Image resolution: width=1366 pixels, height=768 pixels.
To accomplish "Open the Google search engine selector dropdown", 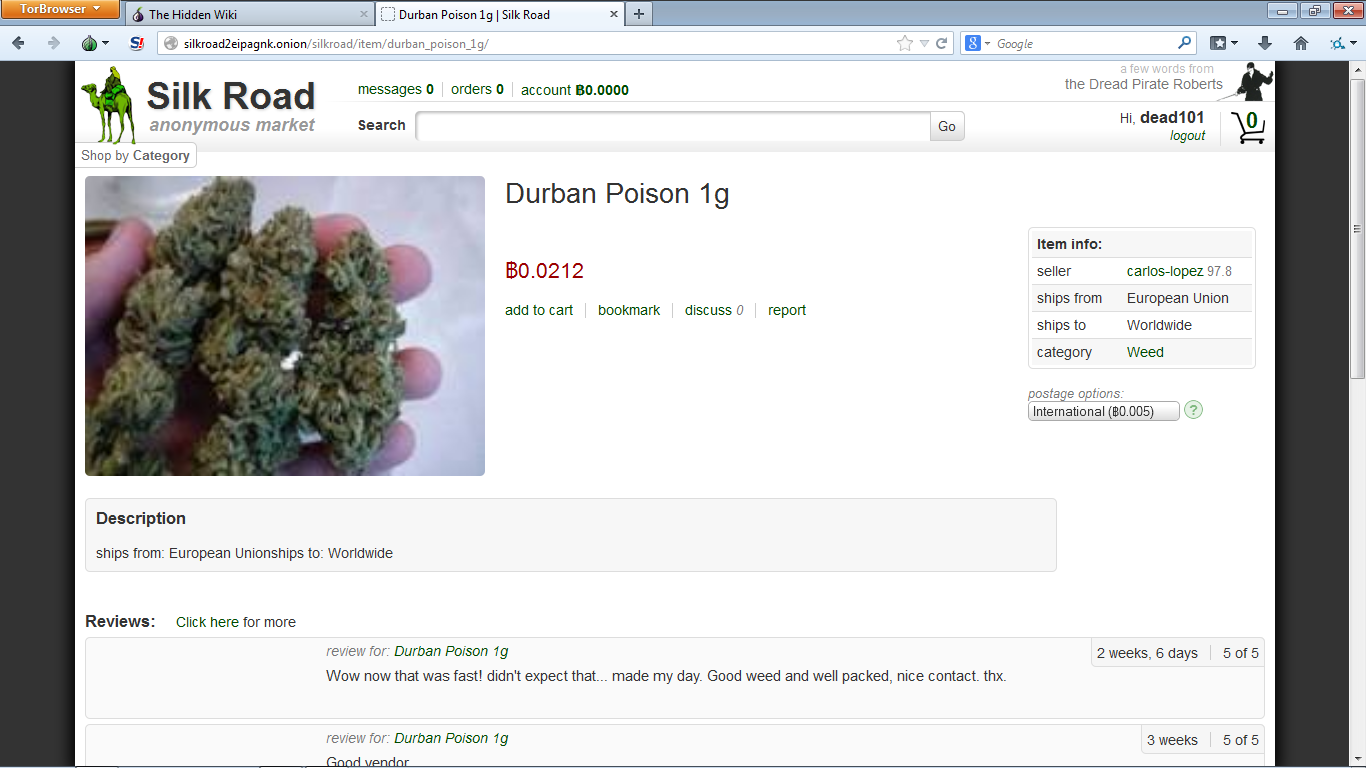I will pos(979,43).
